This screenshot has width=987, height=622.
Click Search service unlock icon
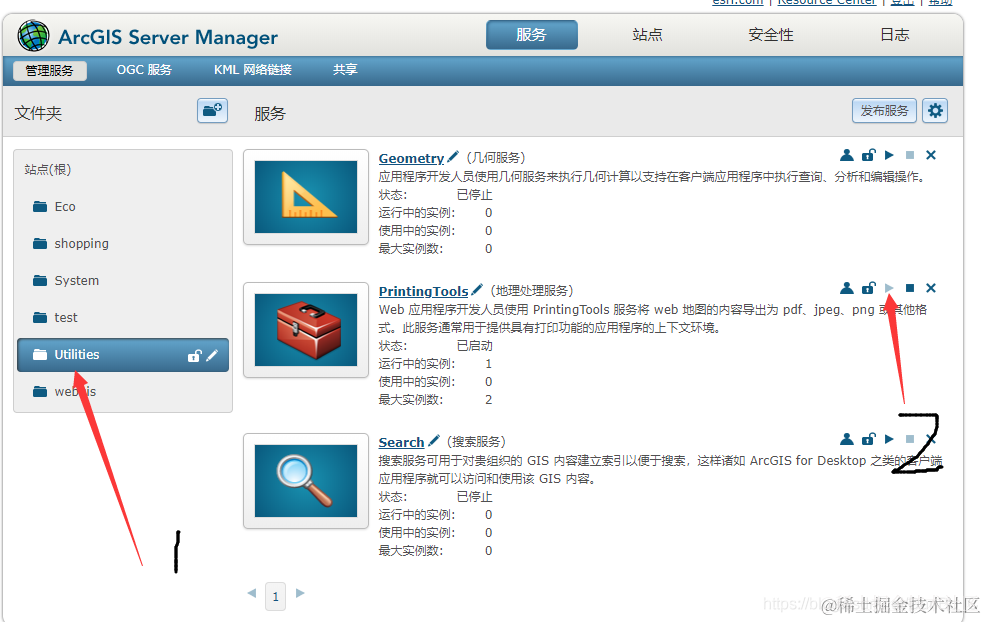click(869, 439)
